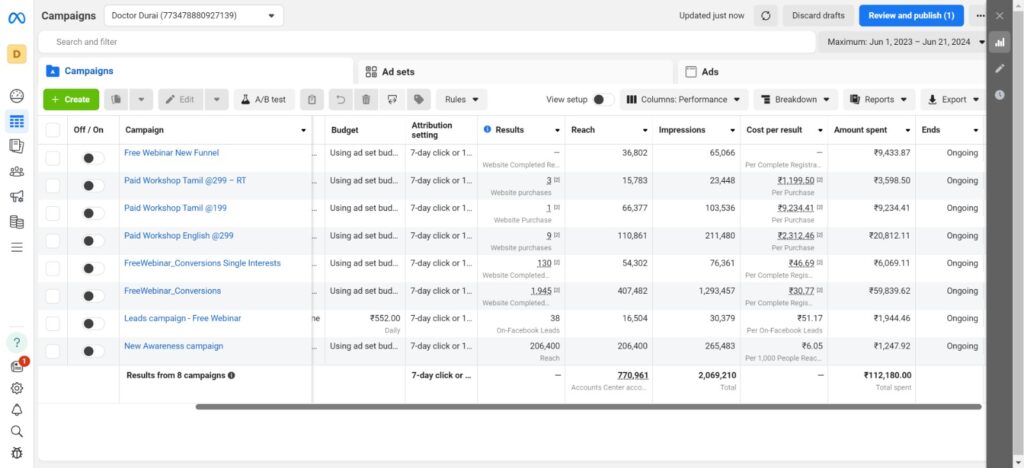Open the charts icon in right panel
Screen dimensions: 1024x468
1000,43
